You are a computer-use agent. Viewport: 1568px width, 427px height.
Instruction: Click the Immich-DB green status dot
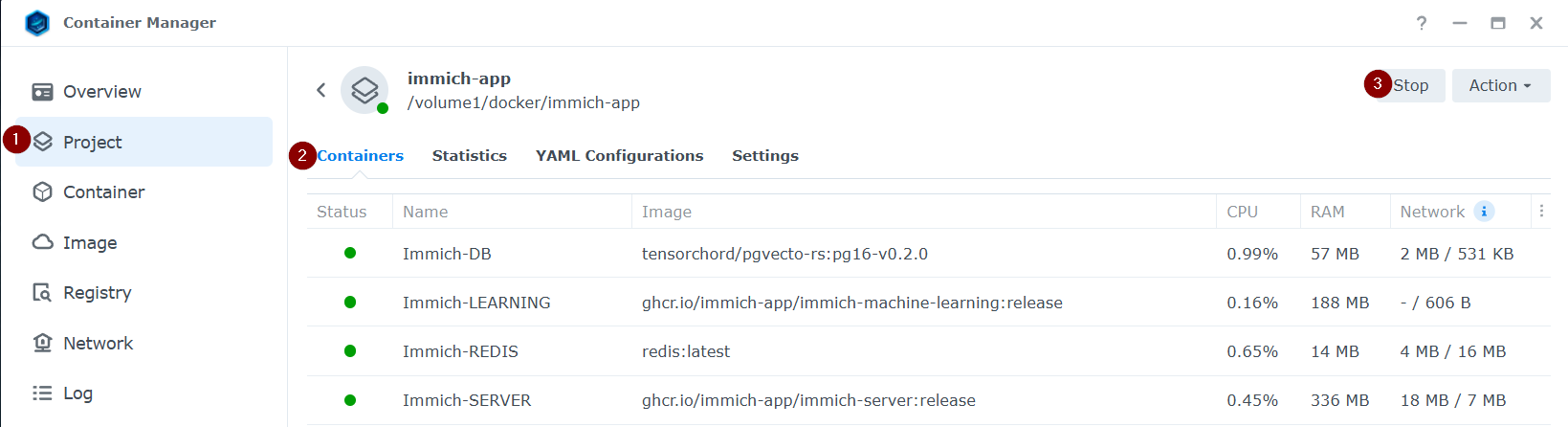pos(350,254)
